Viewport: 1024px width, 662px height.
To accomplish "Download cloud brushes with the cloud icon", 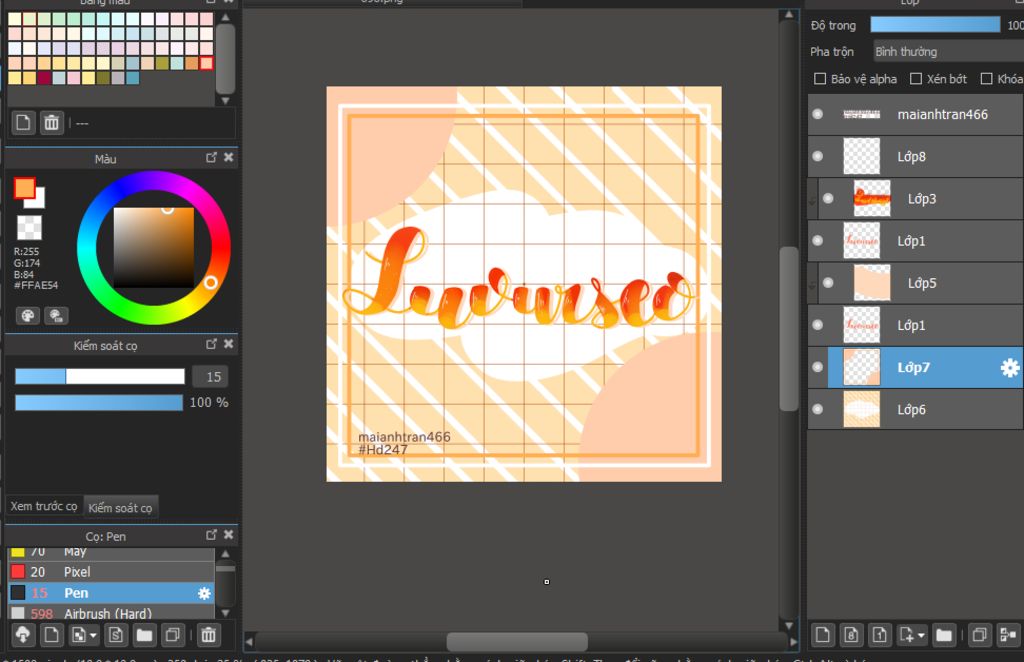I will click(23, 635).
